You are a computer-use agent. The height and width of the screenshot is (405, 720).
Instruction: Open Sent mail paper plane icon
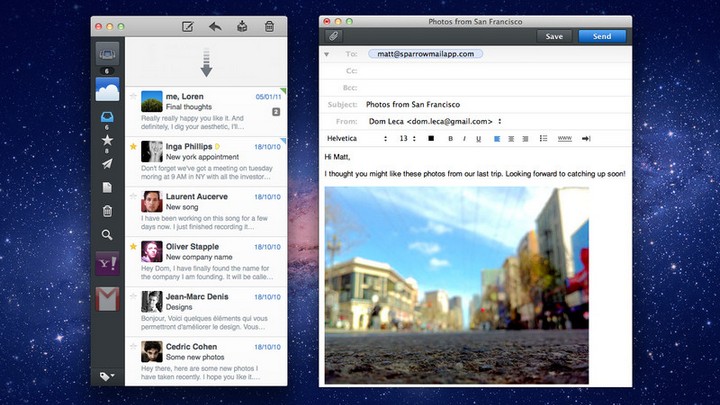pos(107,163)
